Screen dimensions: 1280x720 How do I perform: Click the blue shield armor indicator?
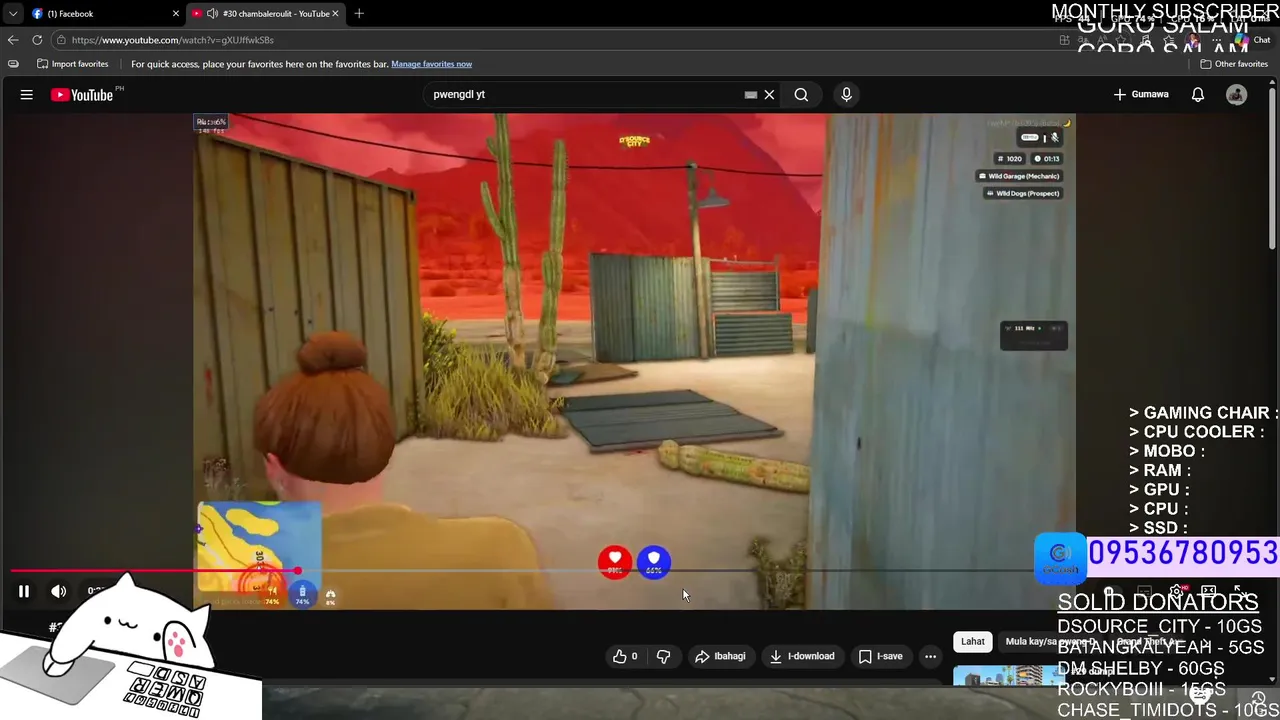[x=654, y=562]
